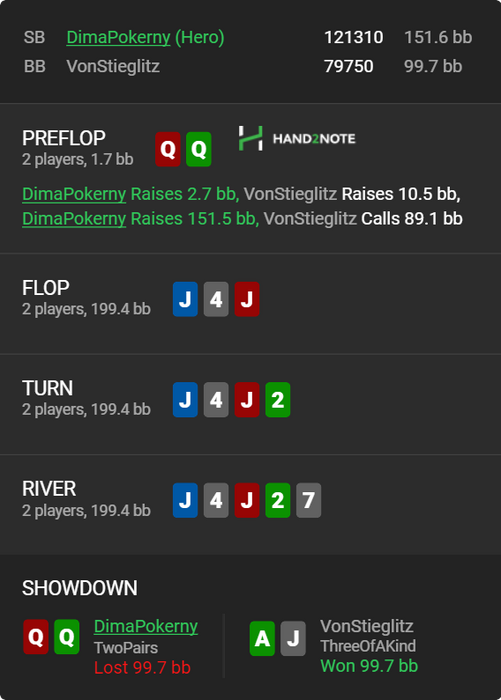
Task: Click red Queen card in showdown
Action: (36, 637)
